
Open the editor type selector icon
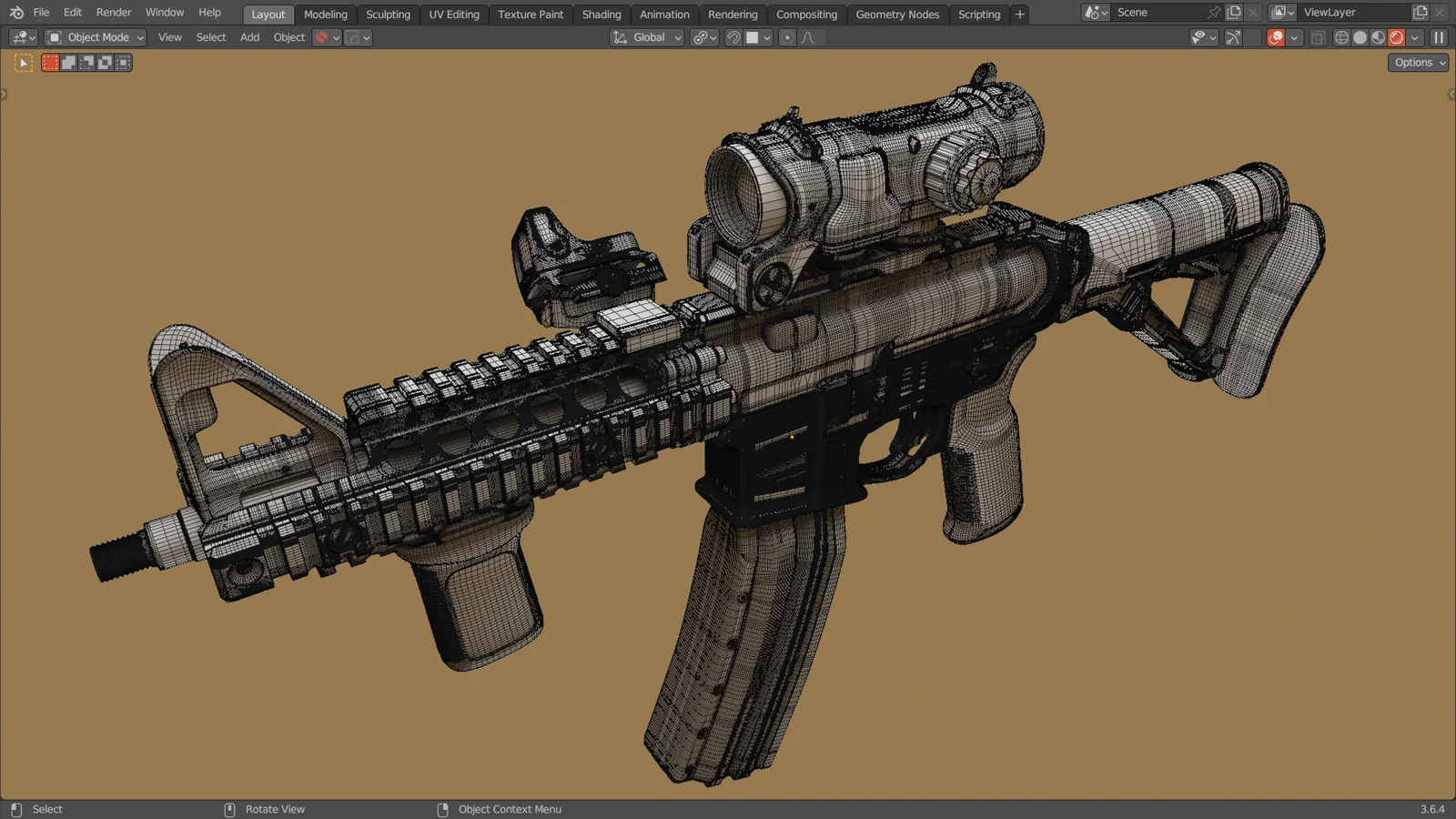pos(22,37)
